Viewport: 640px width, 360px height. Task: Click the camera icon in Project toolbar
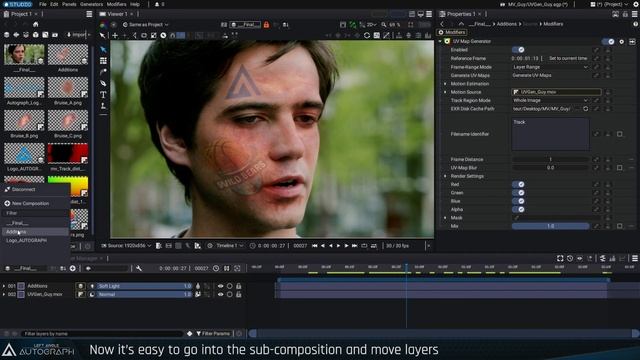[x=55, y=35]
